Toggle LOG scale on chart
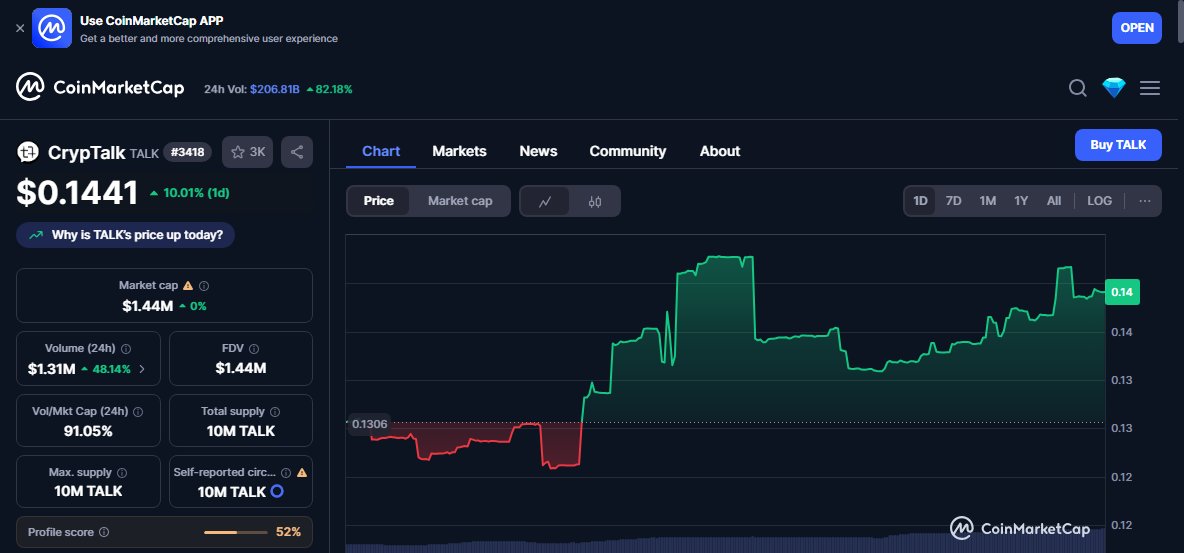This screenshot has width=1184, height=553. [x=1099, y=201]
